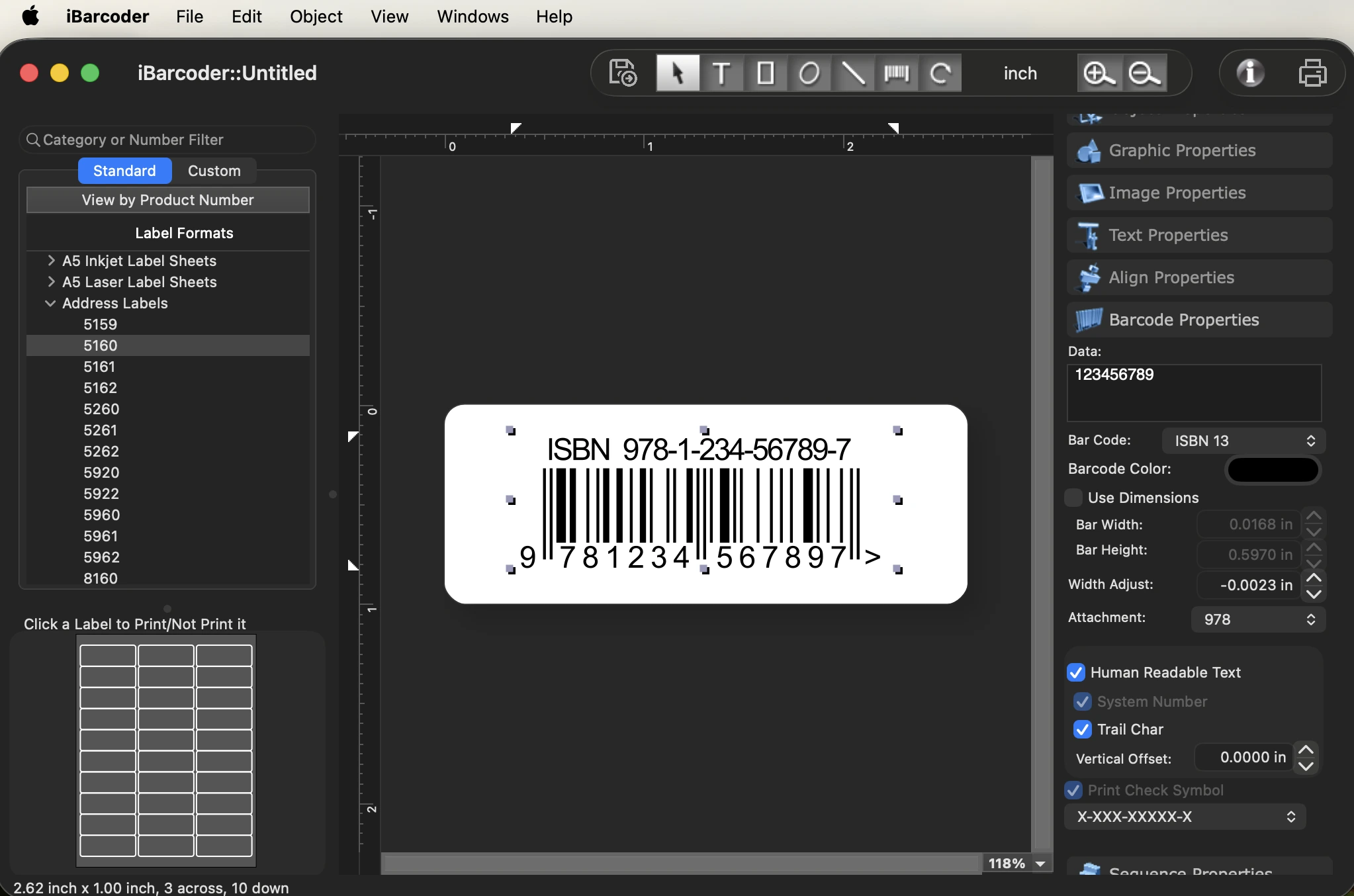
Task: Open the Align Properties section
Action: click(1199, 277)
